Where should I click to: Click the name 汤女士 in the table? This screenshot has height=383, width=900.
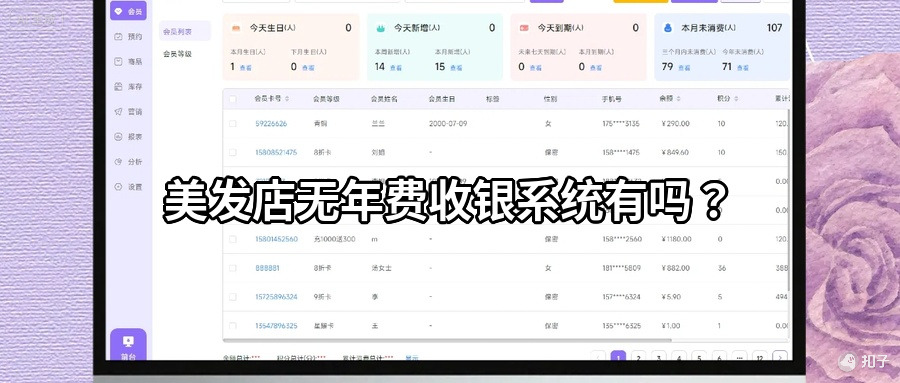[x=381, y=268]
